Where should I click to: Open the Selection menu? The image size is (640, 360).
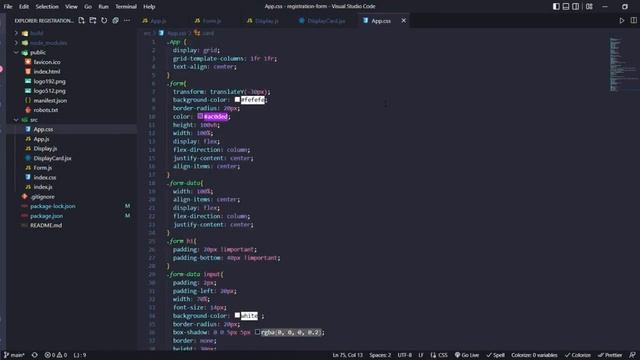(47, 7)
